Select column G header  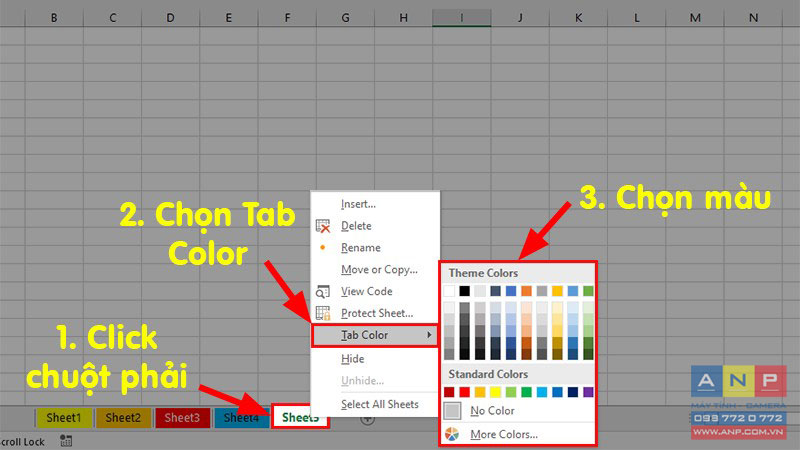(x=345, y=18)
